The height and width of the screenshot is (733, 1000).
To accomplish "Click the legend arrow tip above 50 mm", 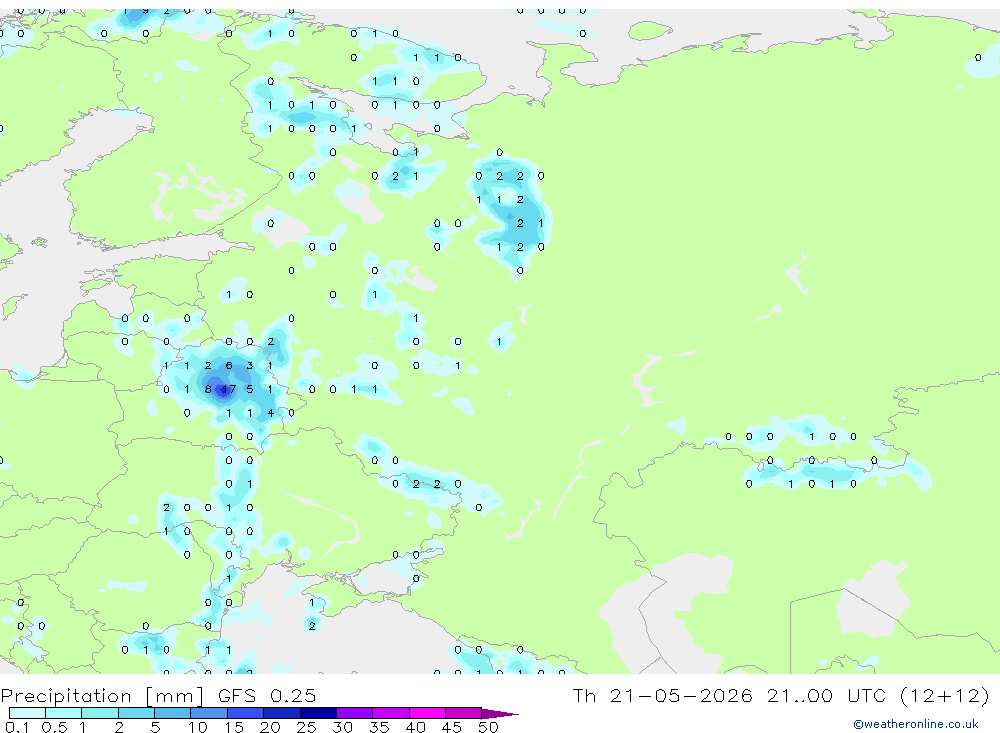I will point(500,714).
